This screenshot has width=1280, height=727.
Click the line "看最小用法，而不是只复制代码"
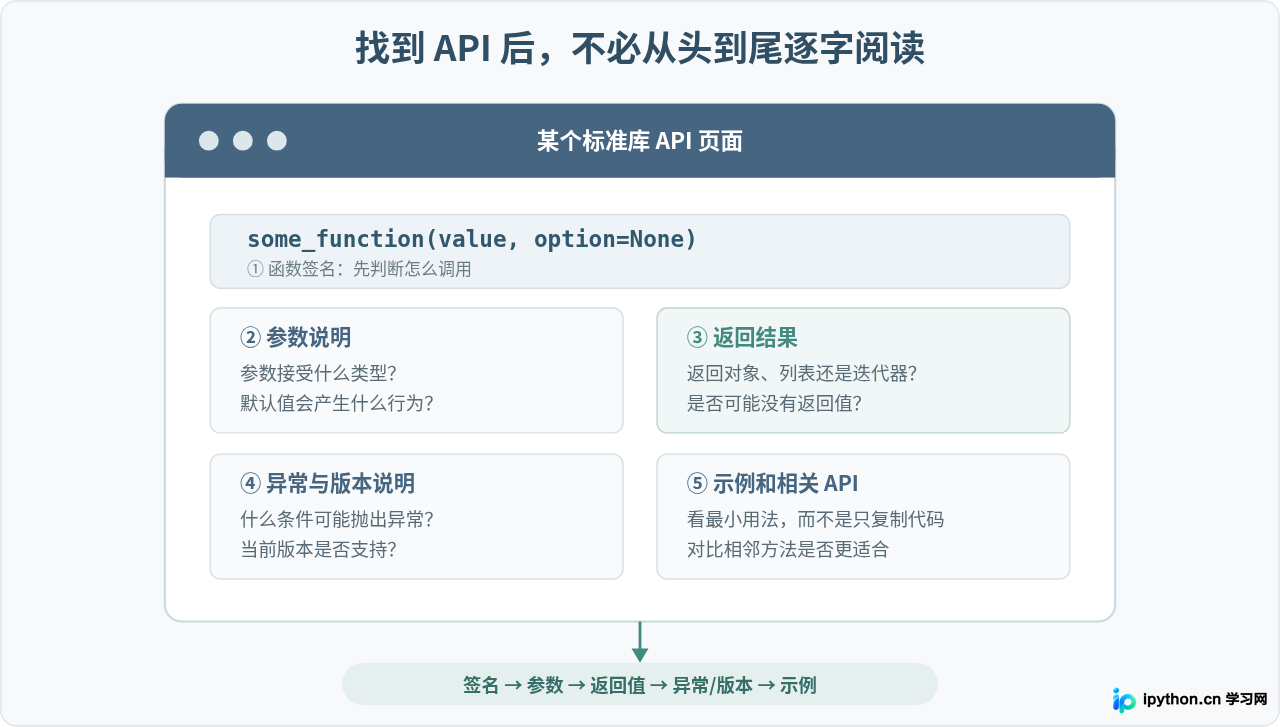(x=816, y=519)
